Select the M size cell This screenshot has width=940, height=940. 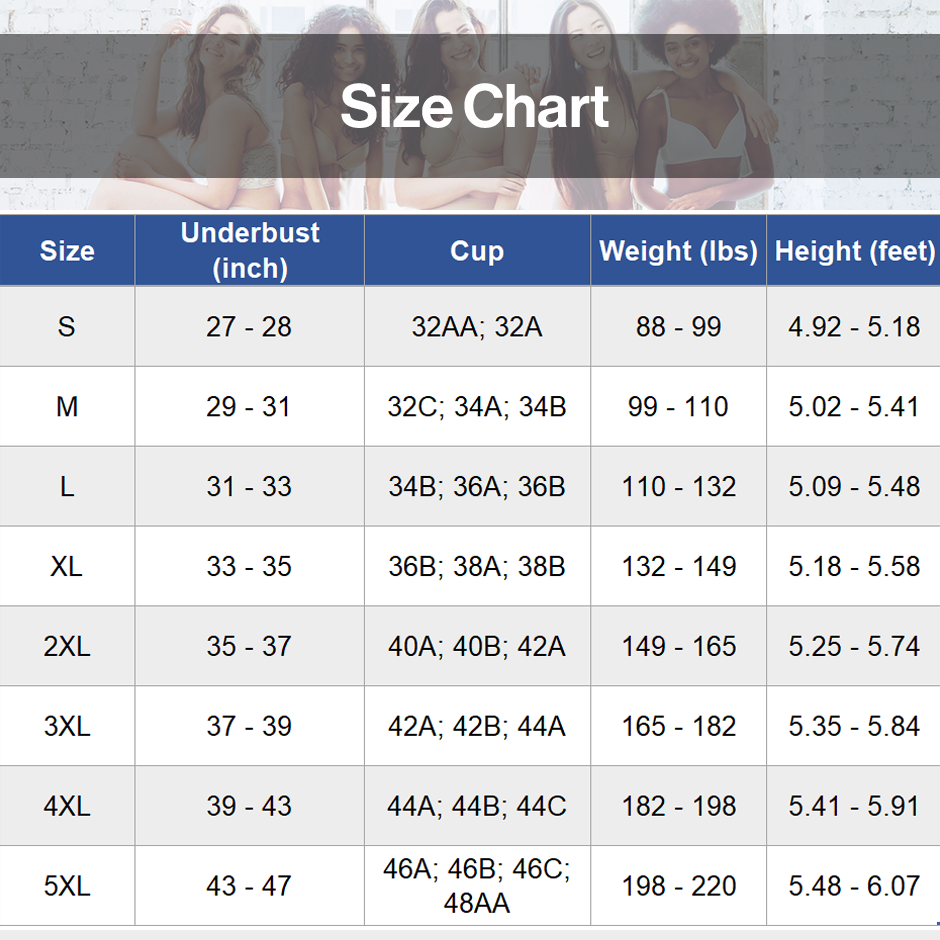(x=67, y=407)
